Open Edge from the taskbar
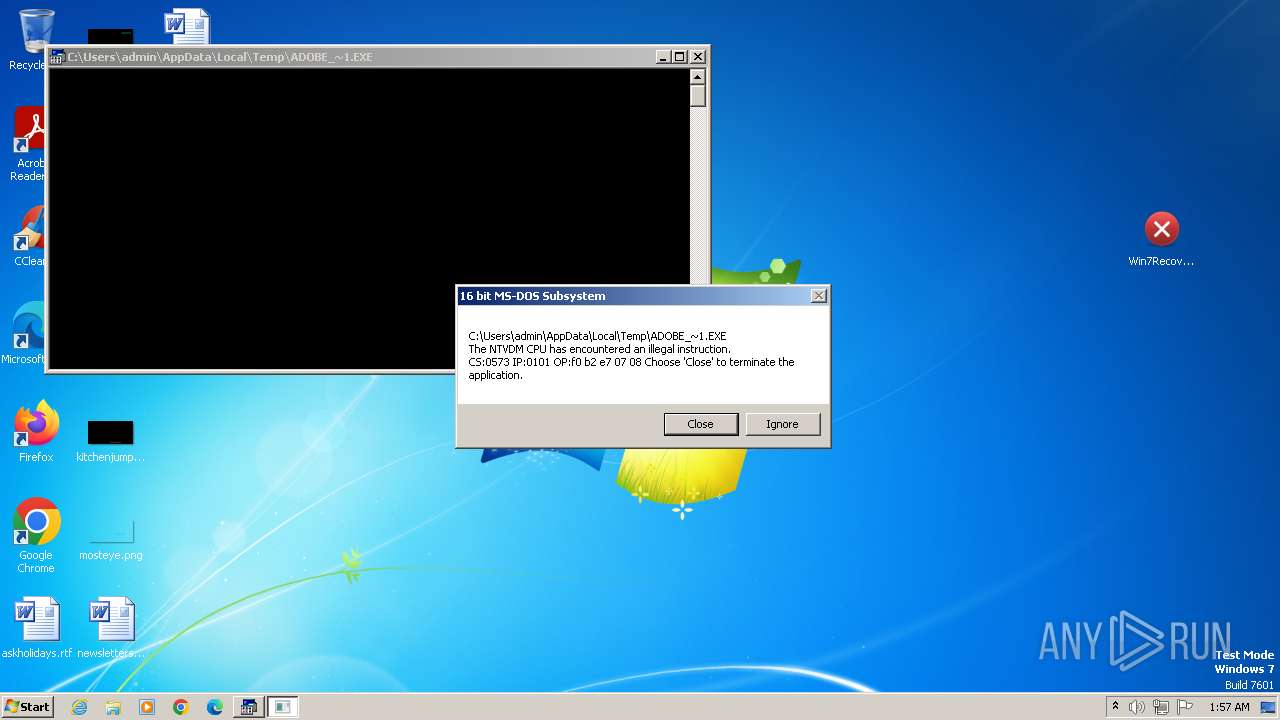Viewport: 1280px width, 720px height. (x=215, y=707)
